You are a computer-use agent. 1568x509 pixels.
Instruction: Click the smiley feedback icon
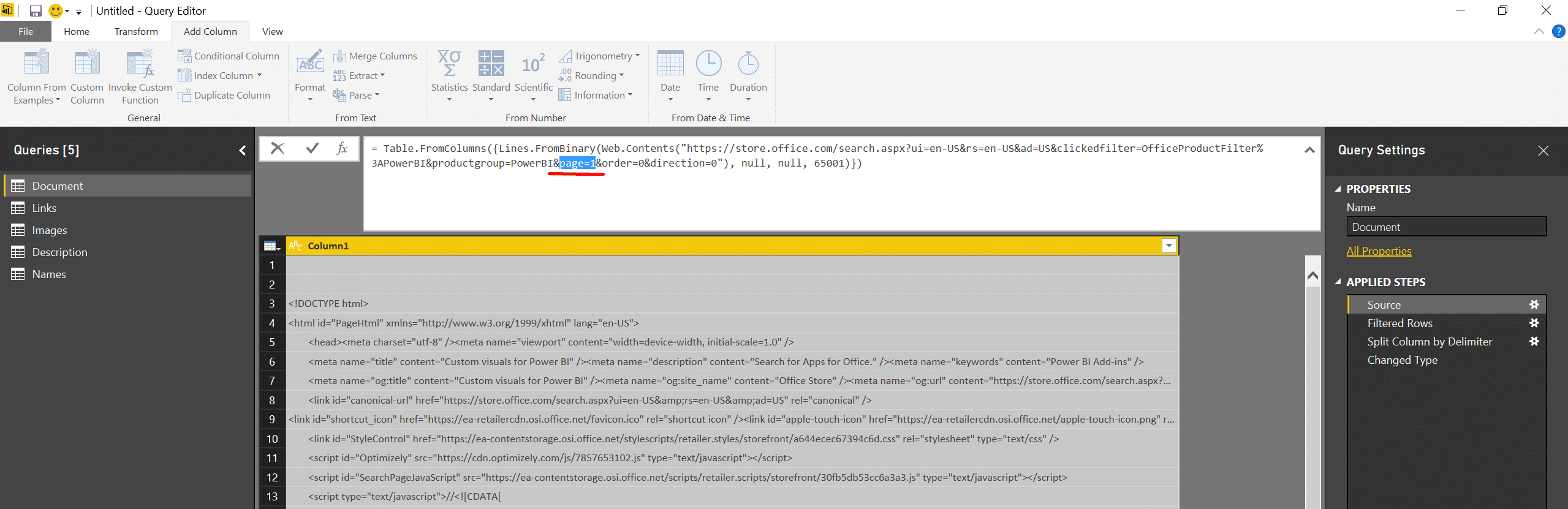click(56, 10)
